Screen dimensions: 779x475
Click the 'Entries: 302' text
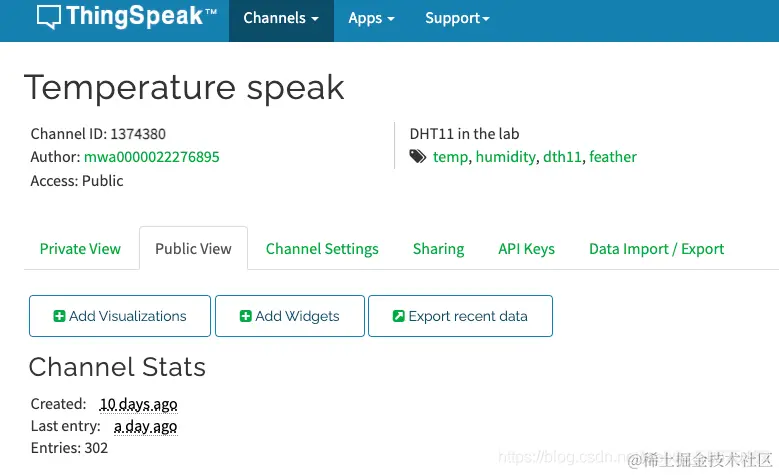(69, 448)
